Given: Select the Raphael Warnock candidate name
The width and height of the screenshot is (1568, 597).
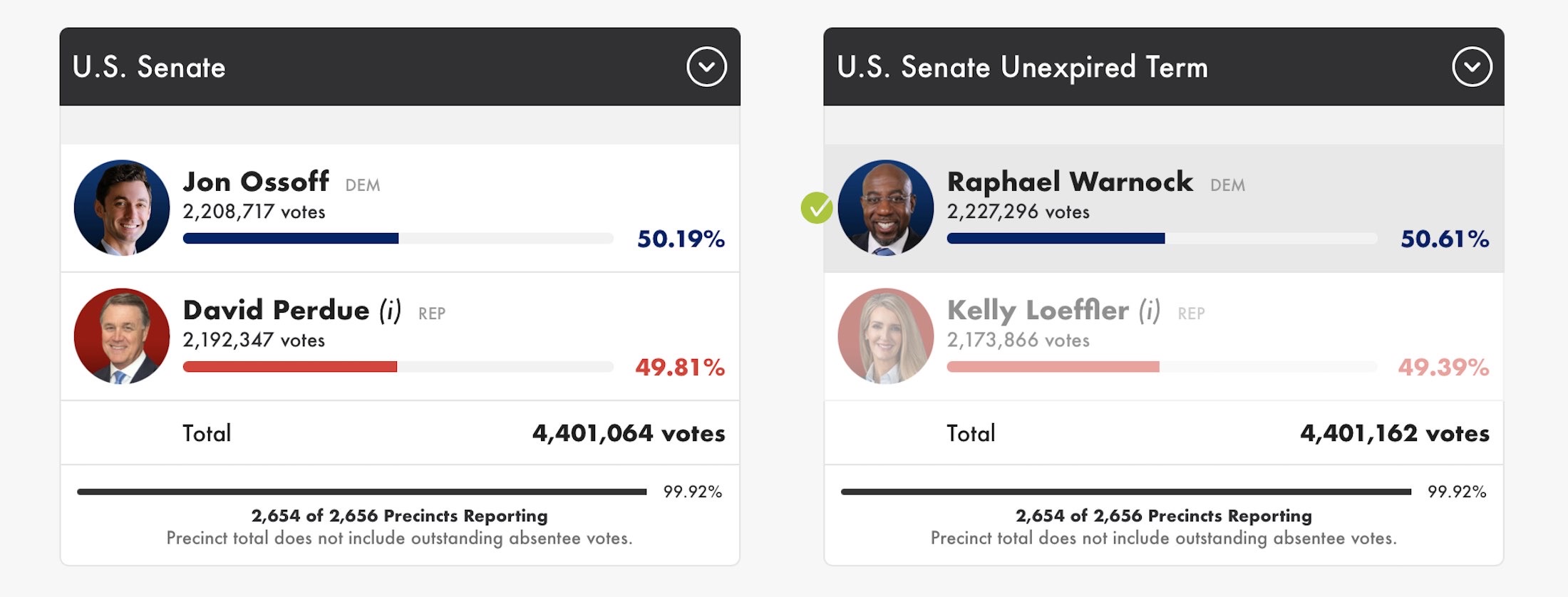Looking at the screenshot, I should (1070, 182).
